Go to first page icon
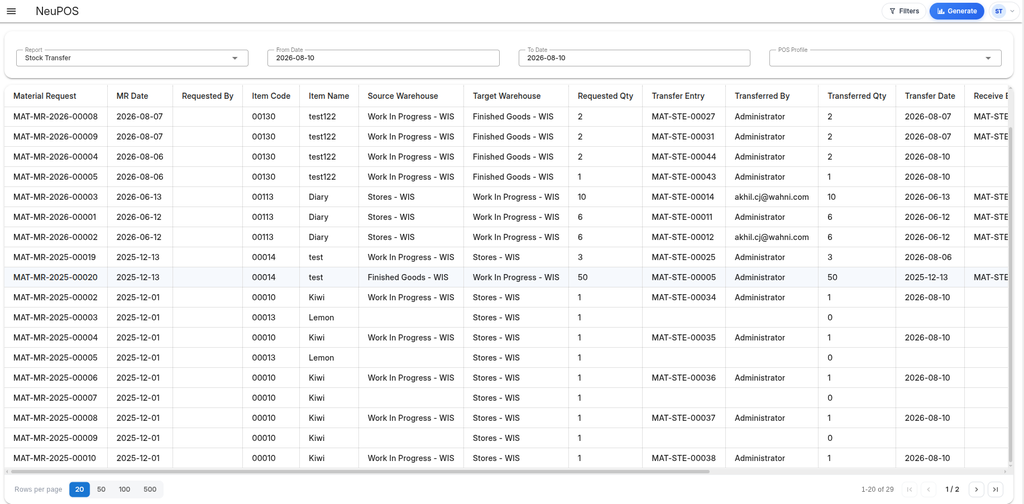 pos(910,489)
